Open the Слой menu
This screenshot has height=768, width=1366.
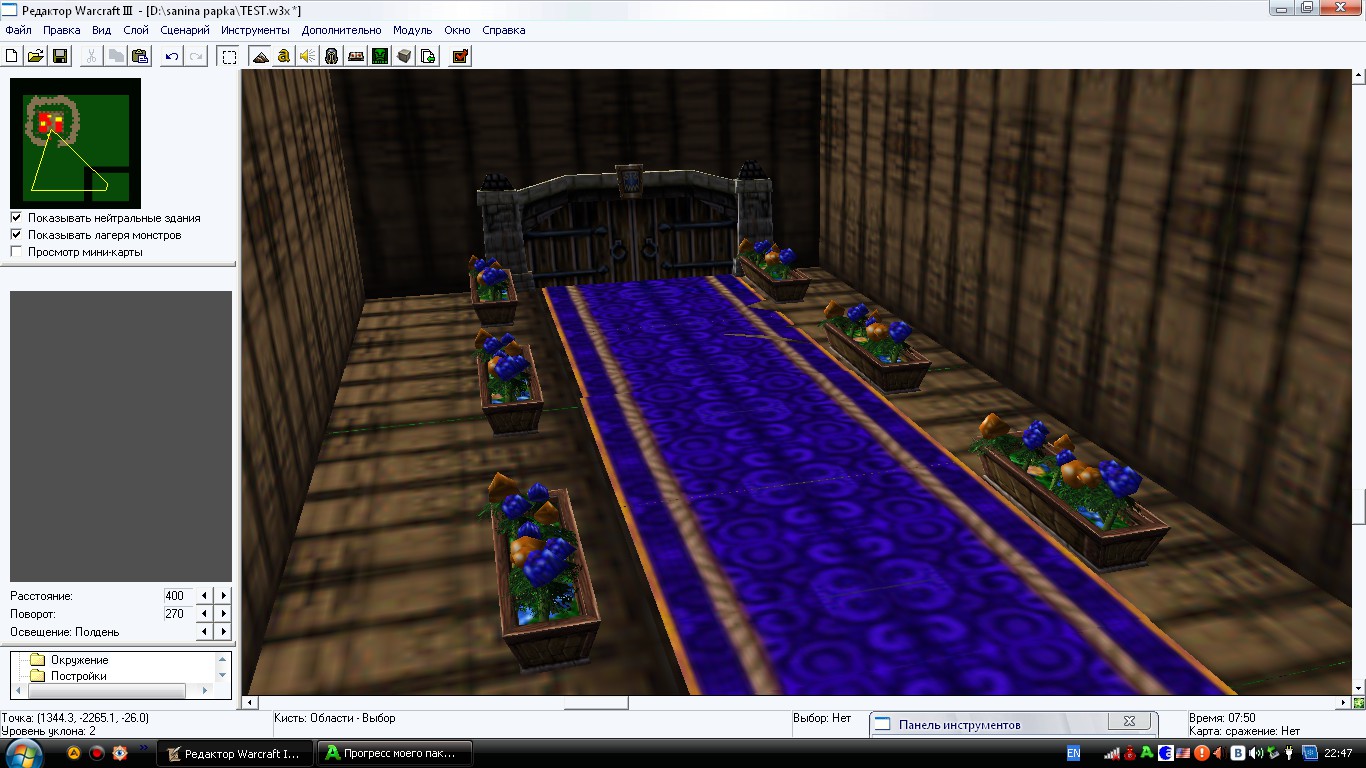[136, 30]
